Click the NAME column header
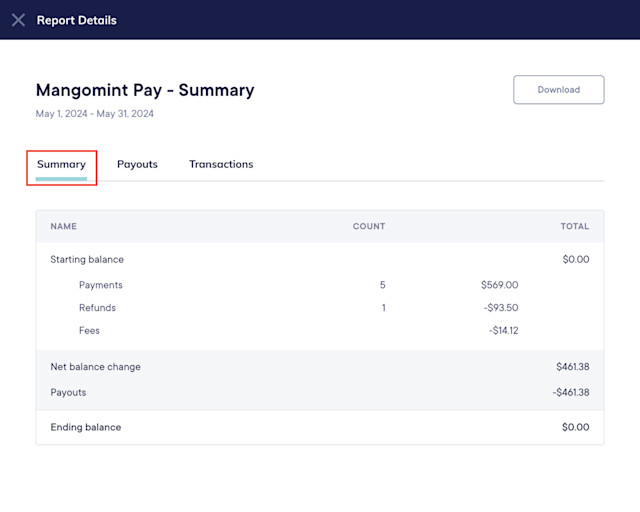Viewport: 640px width, 512px height. [63, 226]
